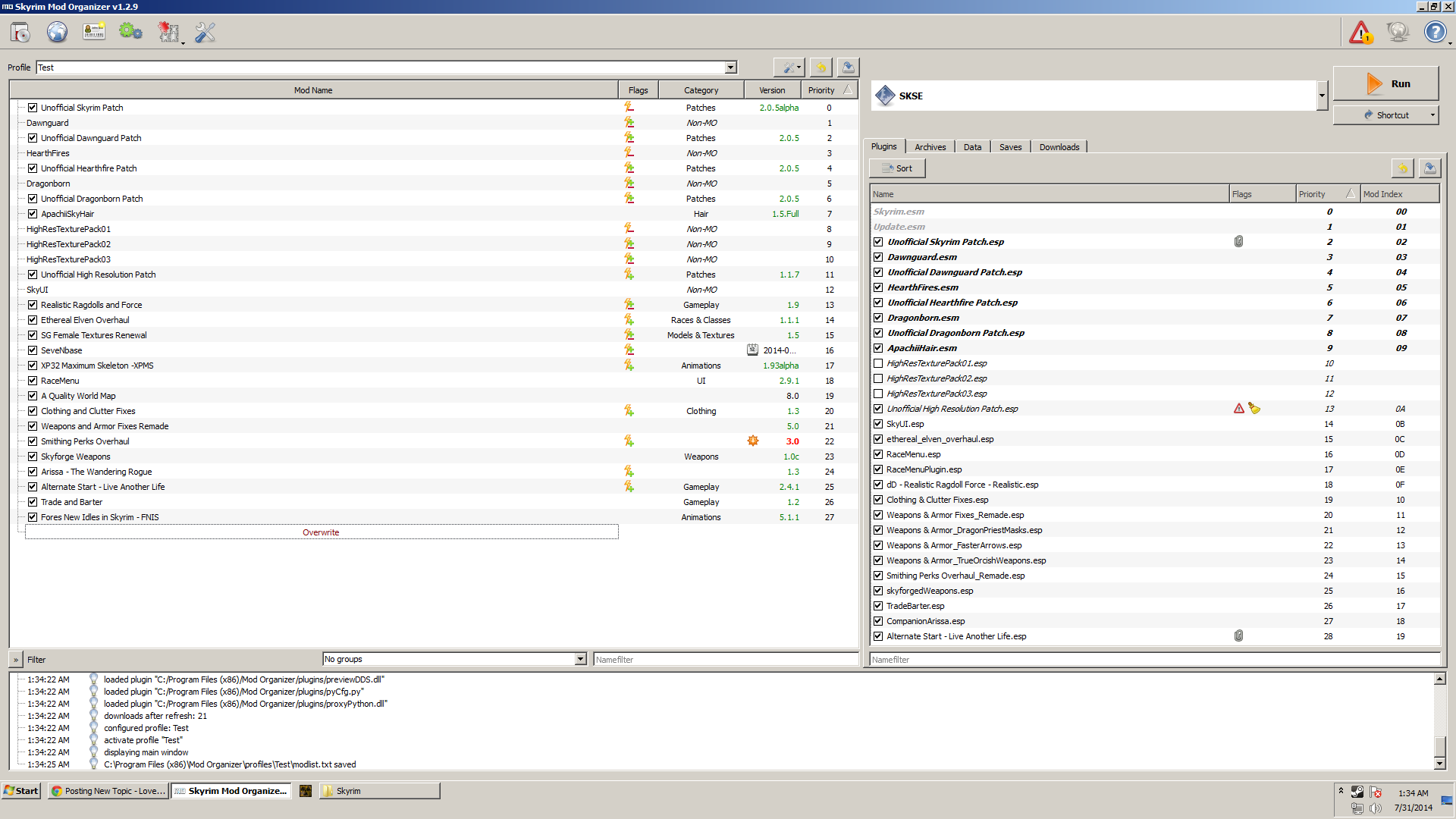
Task: Click the Windows Start button
Action: (21, 791)
